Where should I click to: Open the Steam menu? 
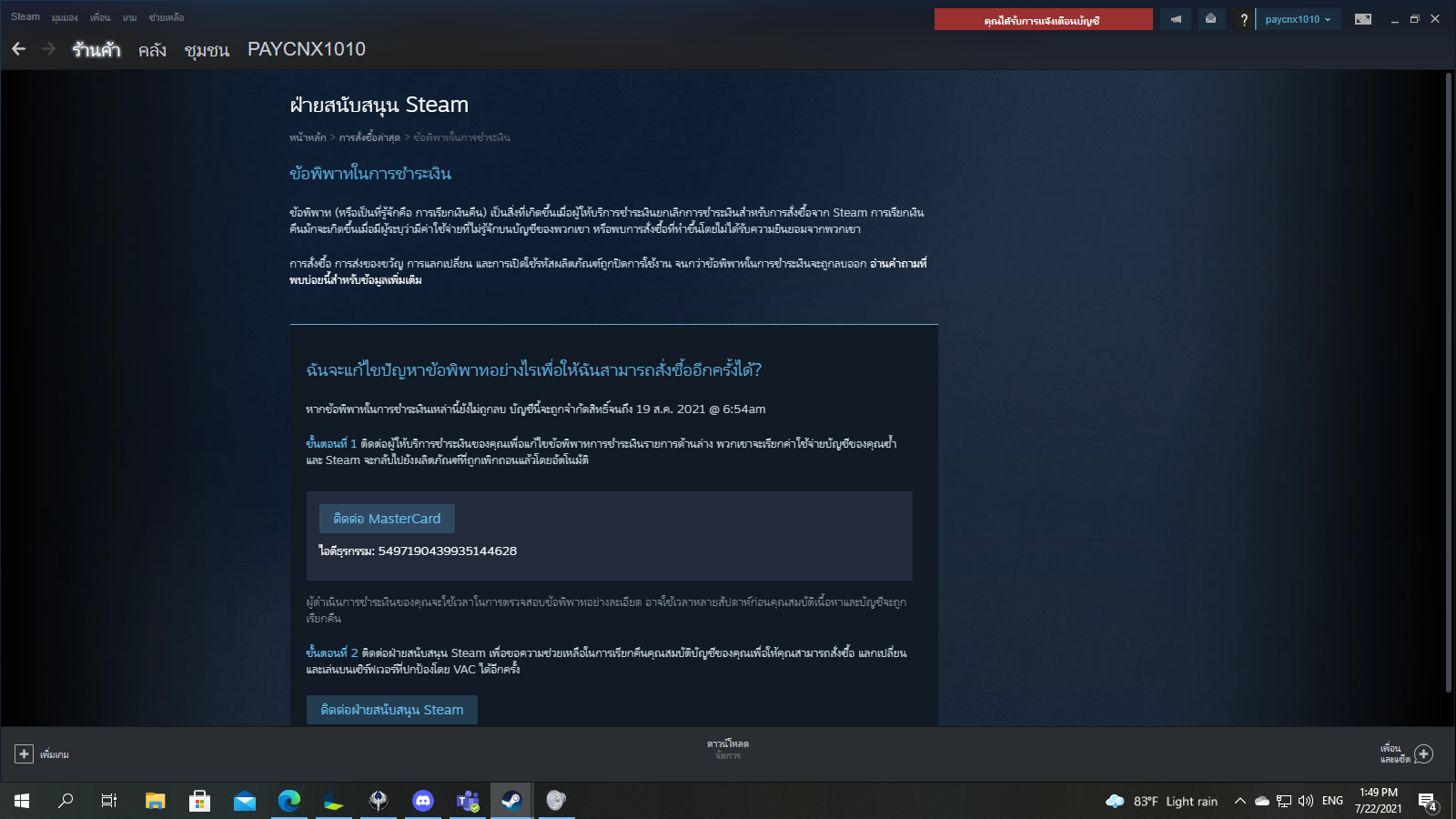[25, 17]
